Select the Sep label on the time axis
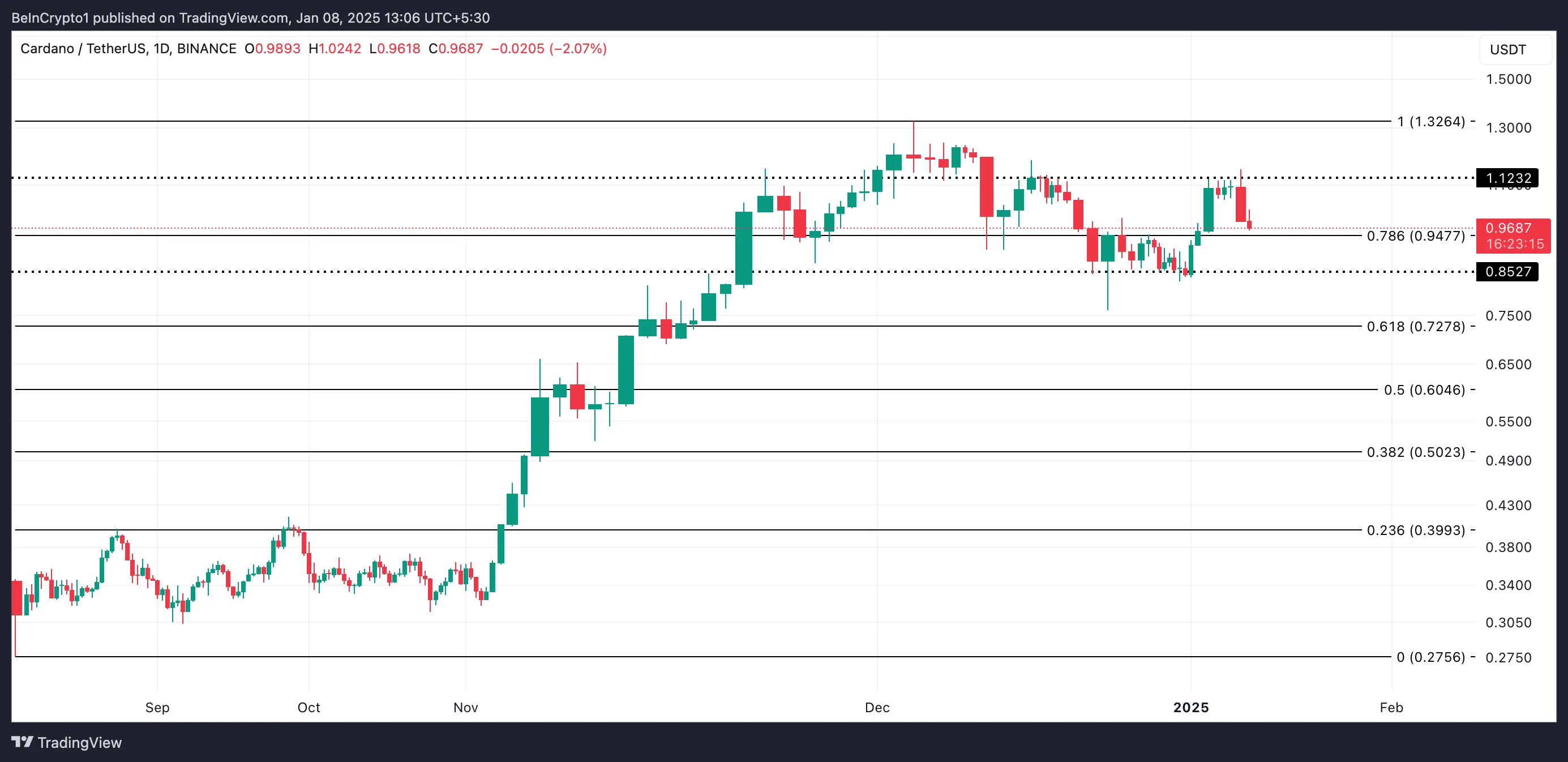 [x=157, y=707]
